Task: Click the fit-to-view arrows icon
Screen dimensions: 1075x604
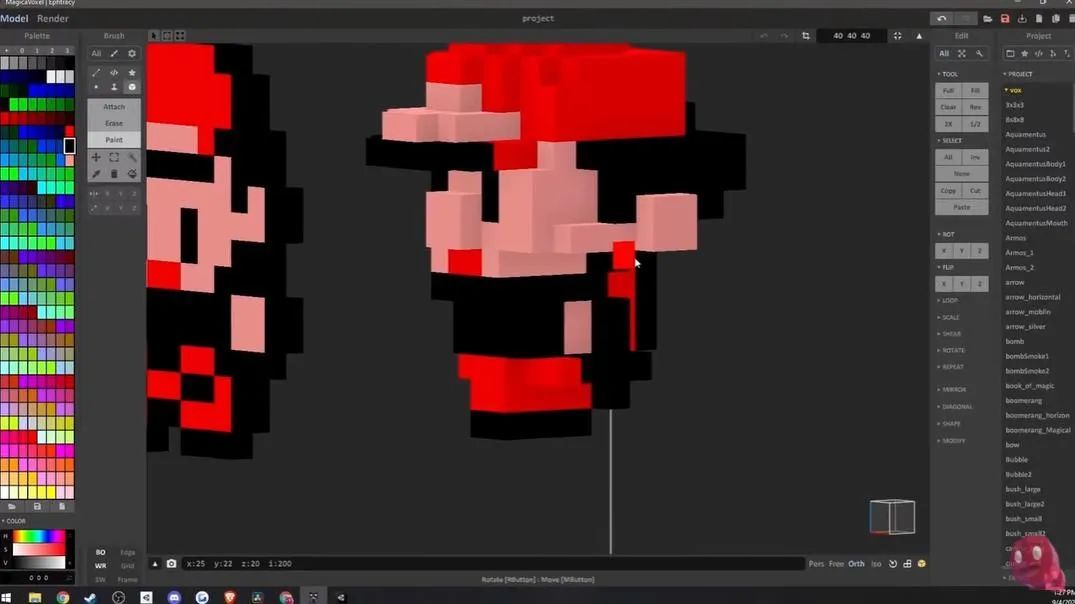Action: 897,36
